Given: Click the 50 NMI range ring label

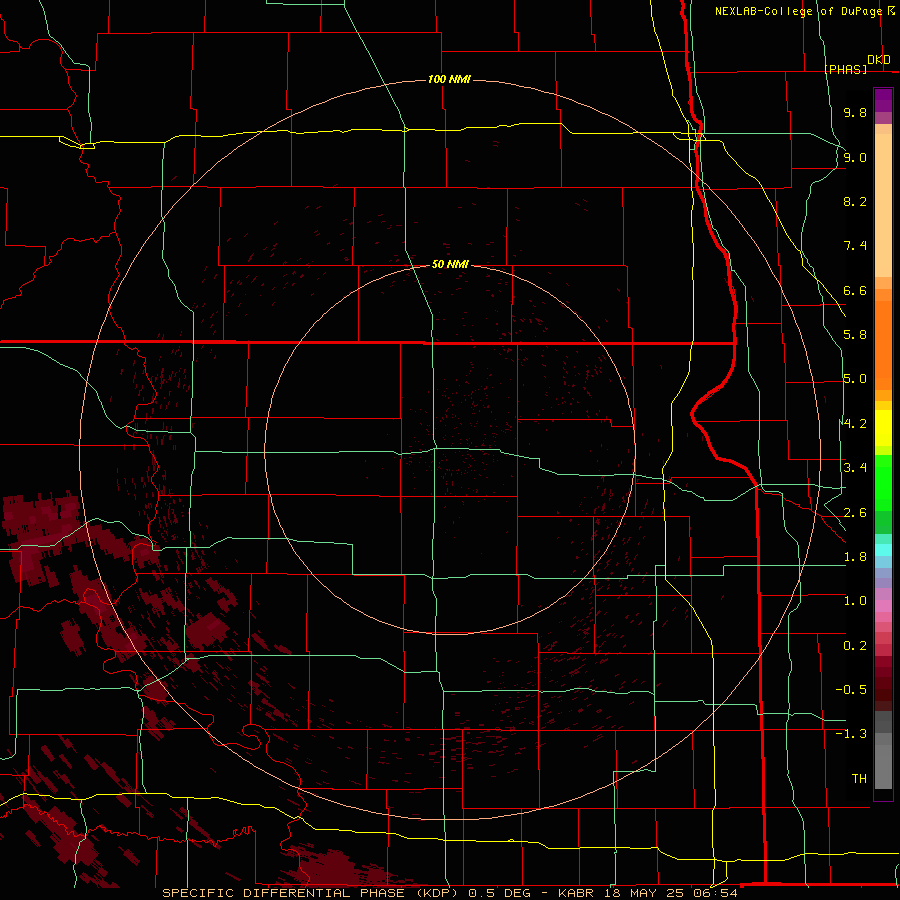Looking at the screenshot, I should pyautogui.click(x=450, y=264).
